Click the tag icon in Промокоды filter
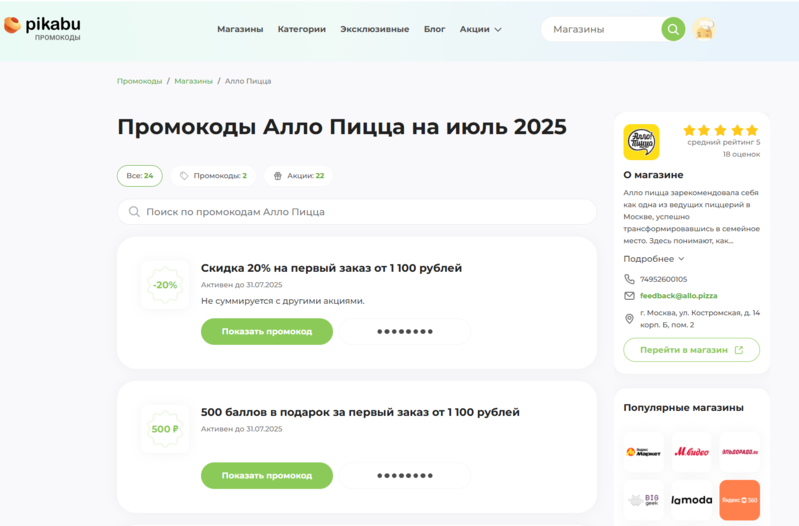799x526 pixels. coord(184,176)
